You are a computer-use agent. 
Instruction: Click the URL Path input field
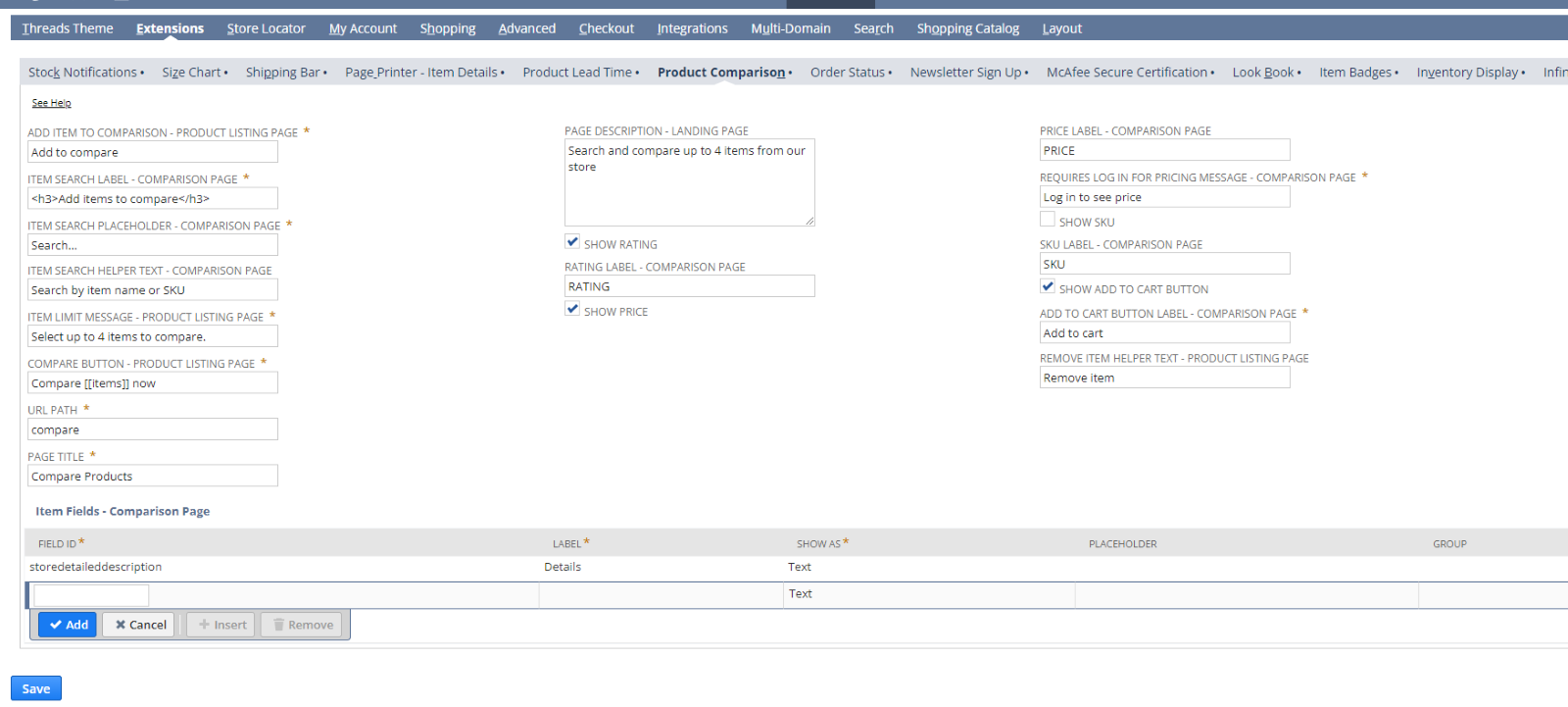[152, 429]
